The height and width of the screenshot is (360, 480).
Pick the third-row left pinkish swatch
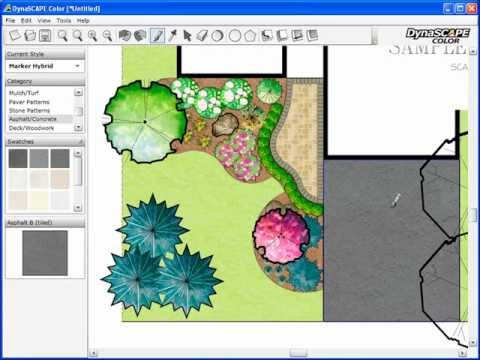18,200
